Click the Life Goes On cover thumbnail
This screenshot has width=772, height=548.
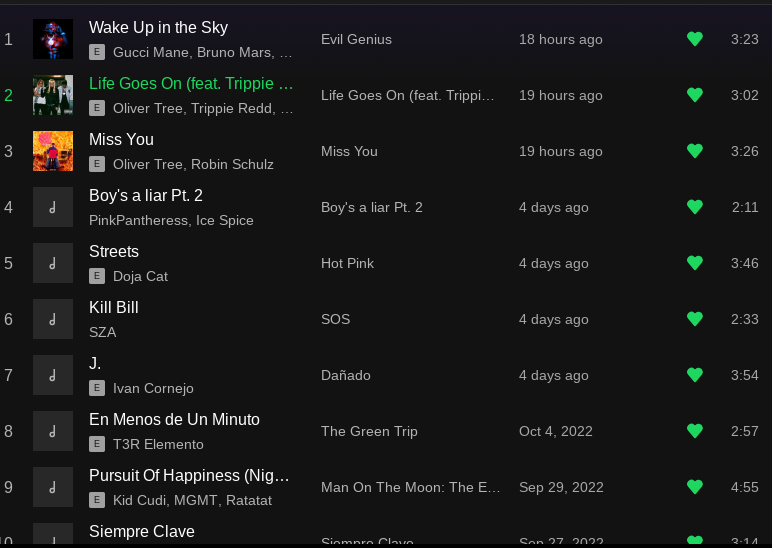53,95
